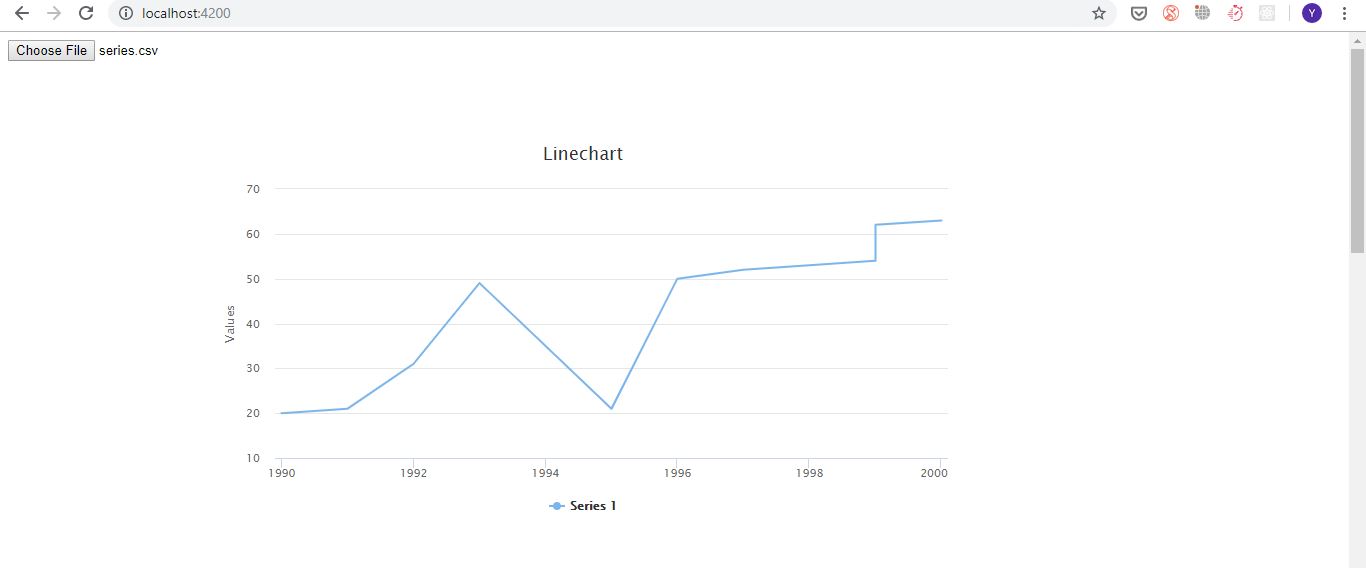Open the Pocket extension icon
Image resolution: width=1366 pixels, height=568 pixels.
[x=1138, y=13]
